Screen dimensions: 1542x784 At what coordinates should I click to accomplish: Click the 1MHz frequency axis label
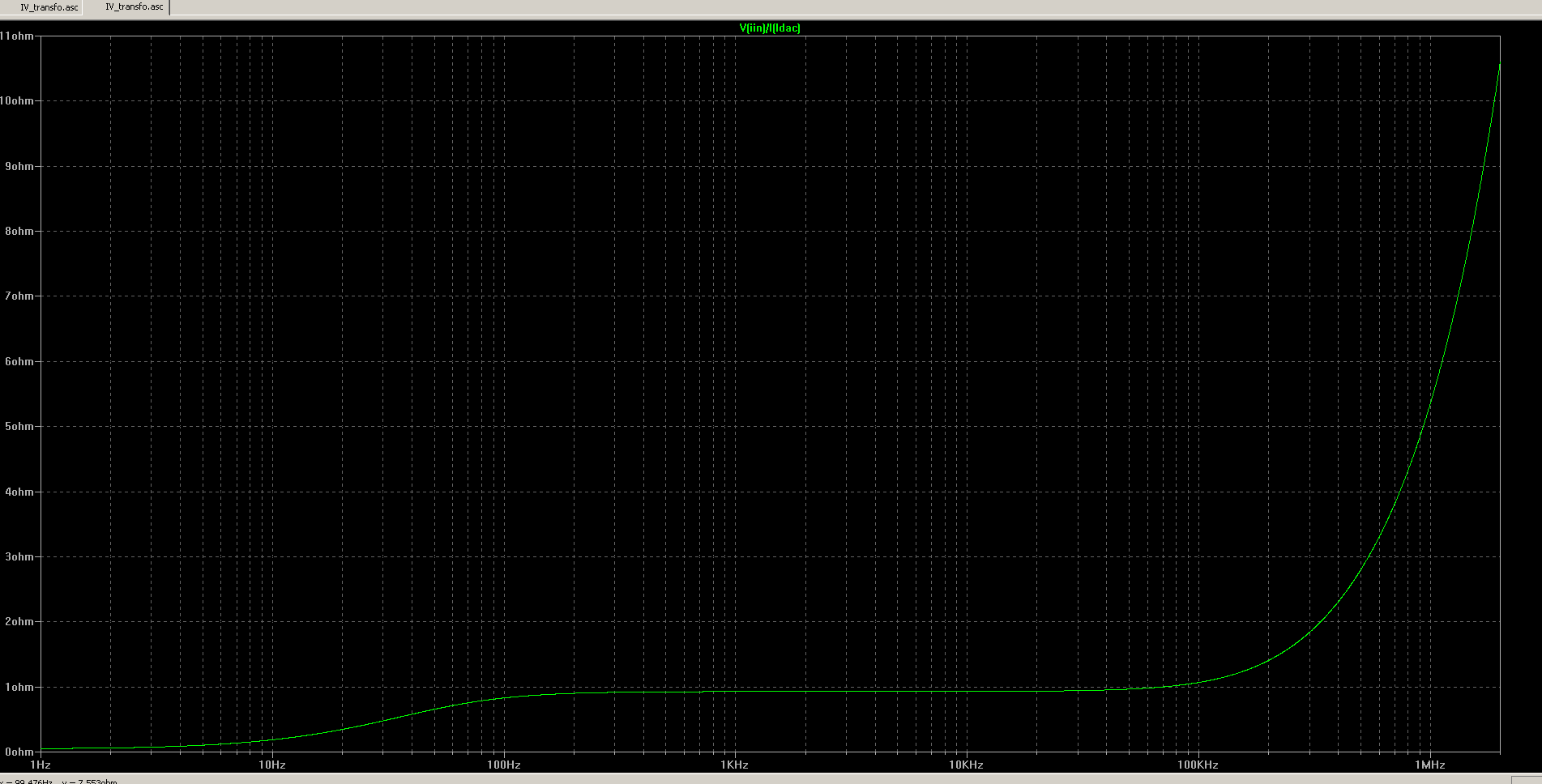pos(1430,765)
